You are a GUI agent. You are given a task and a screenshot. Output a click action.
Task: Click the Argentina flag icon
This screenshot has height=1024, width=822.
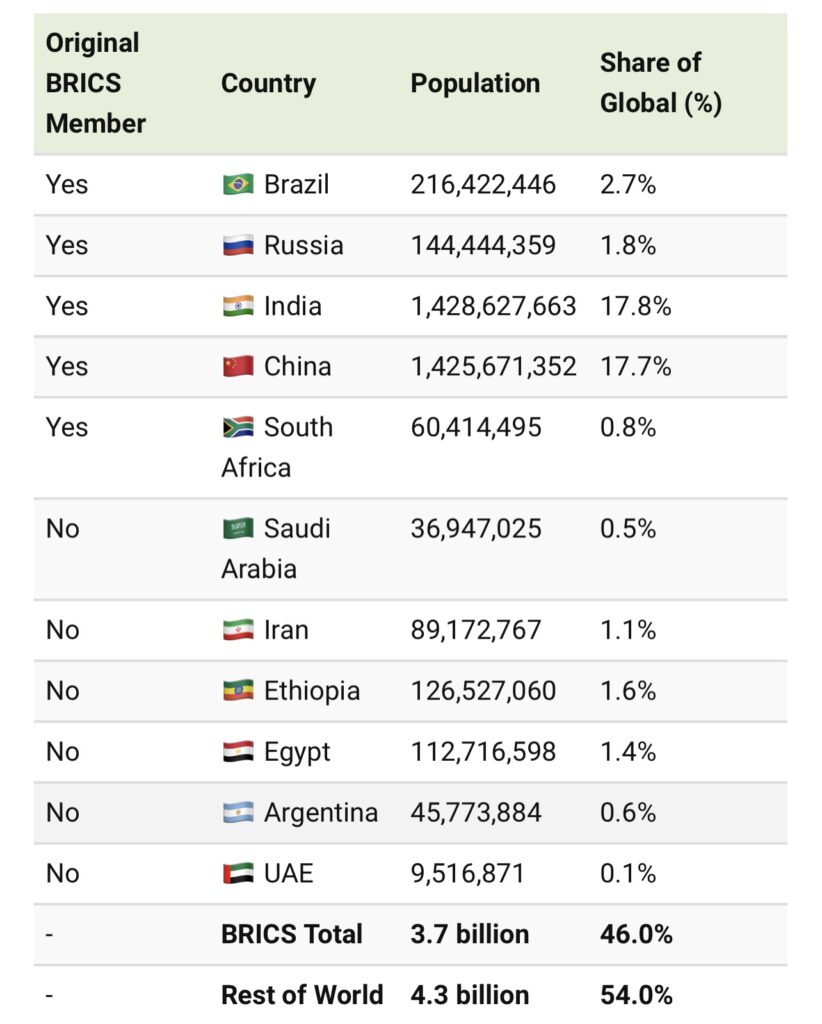pos(238,812)
